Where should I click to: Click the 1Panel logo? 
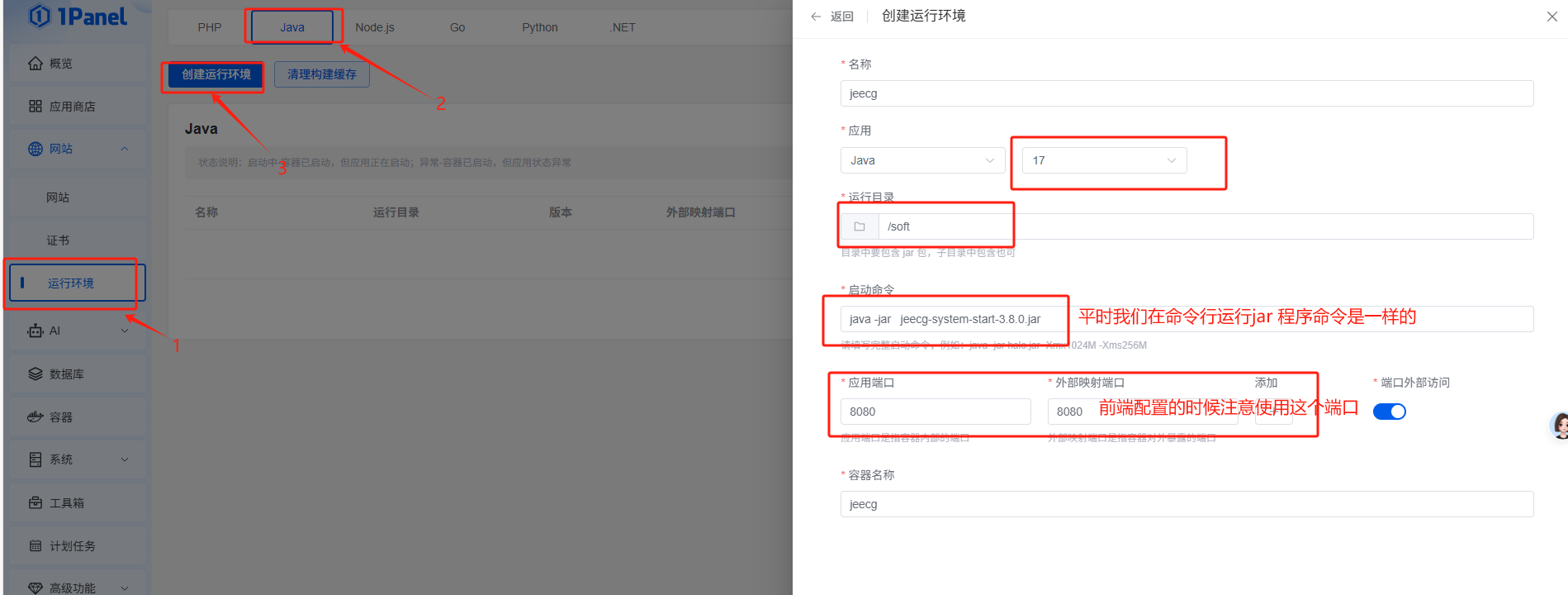tap(78, 17)
